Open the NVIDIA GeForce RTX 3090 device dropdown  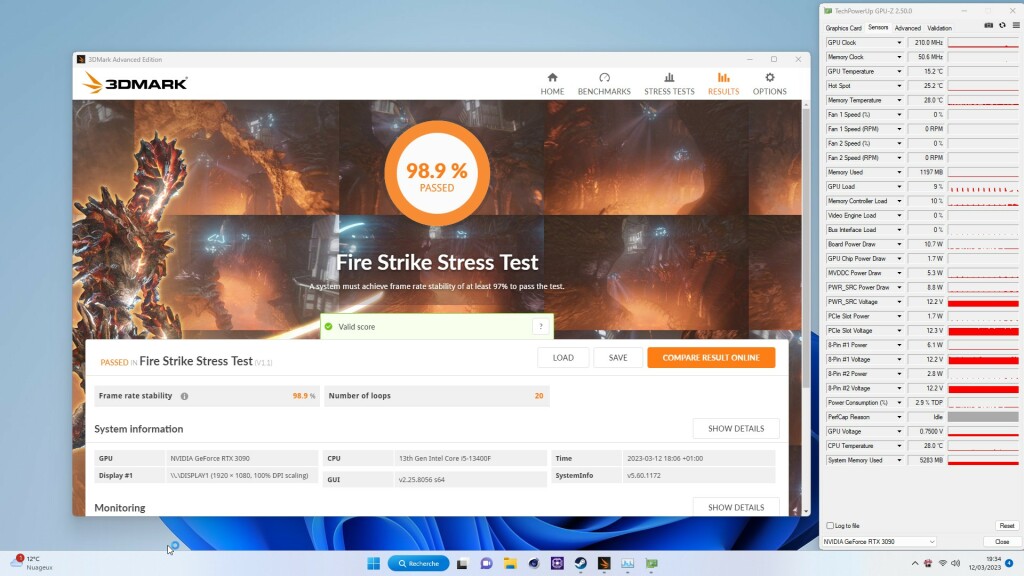click(930, 541)
